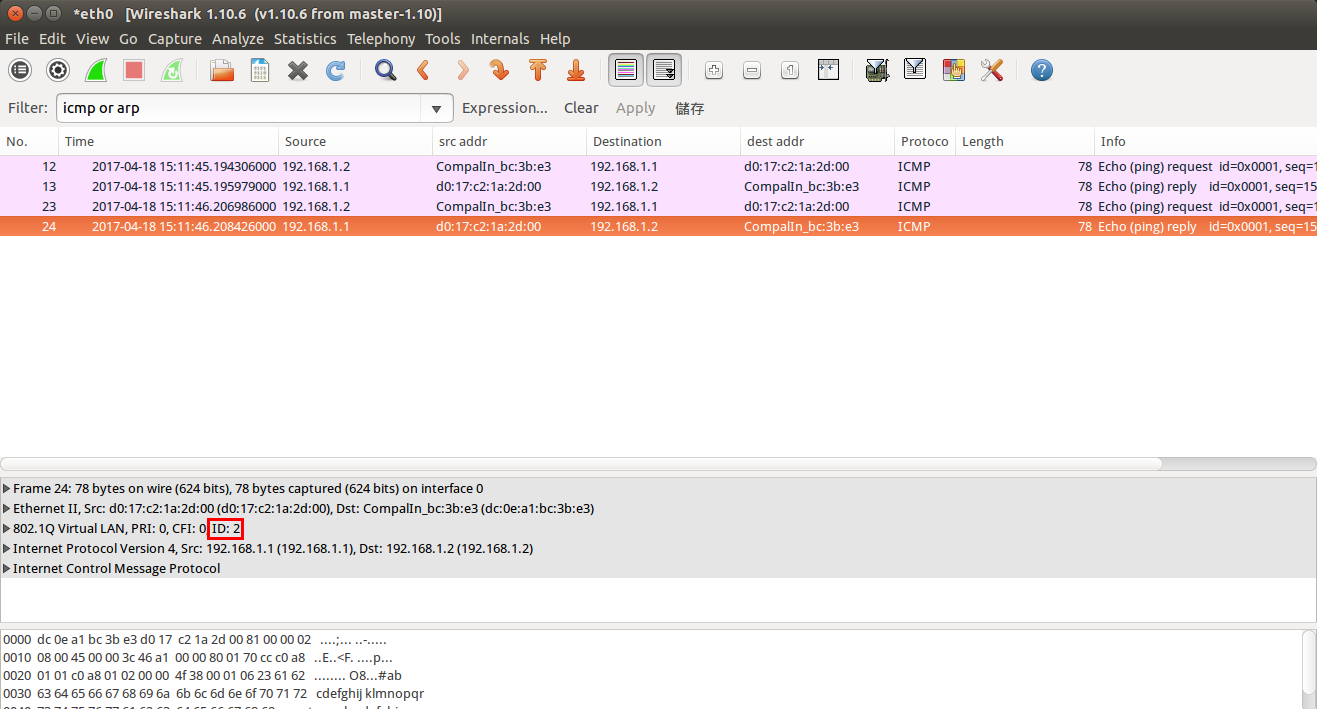Image resolution: width=1317 pixels, height=709 pixels.
Task: Find a packet (magnifier icon)
Action: coord(385,70)
